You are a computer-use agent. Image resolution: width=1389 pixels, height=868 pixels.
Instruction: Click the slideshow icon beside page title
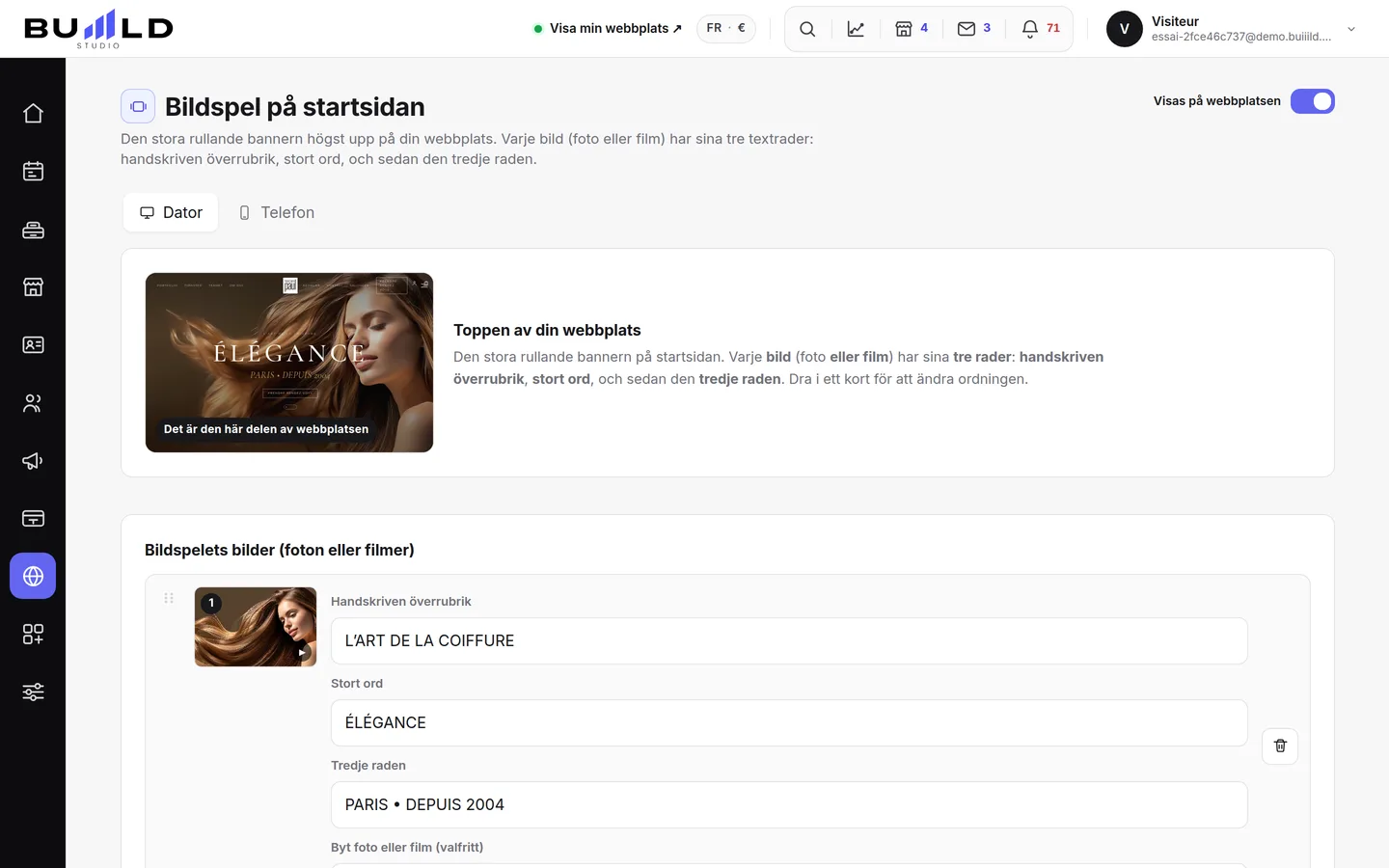click(138, 106)
